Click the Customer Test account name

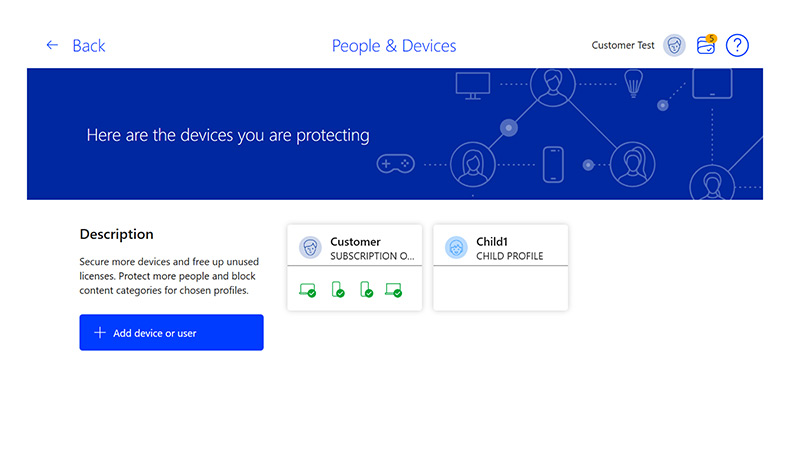tap(623, 46)
